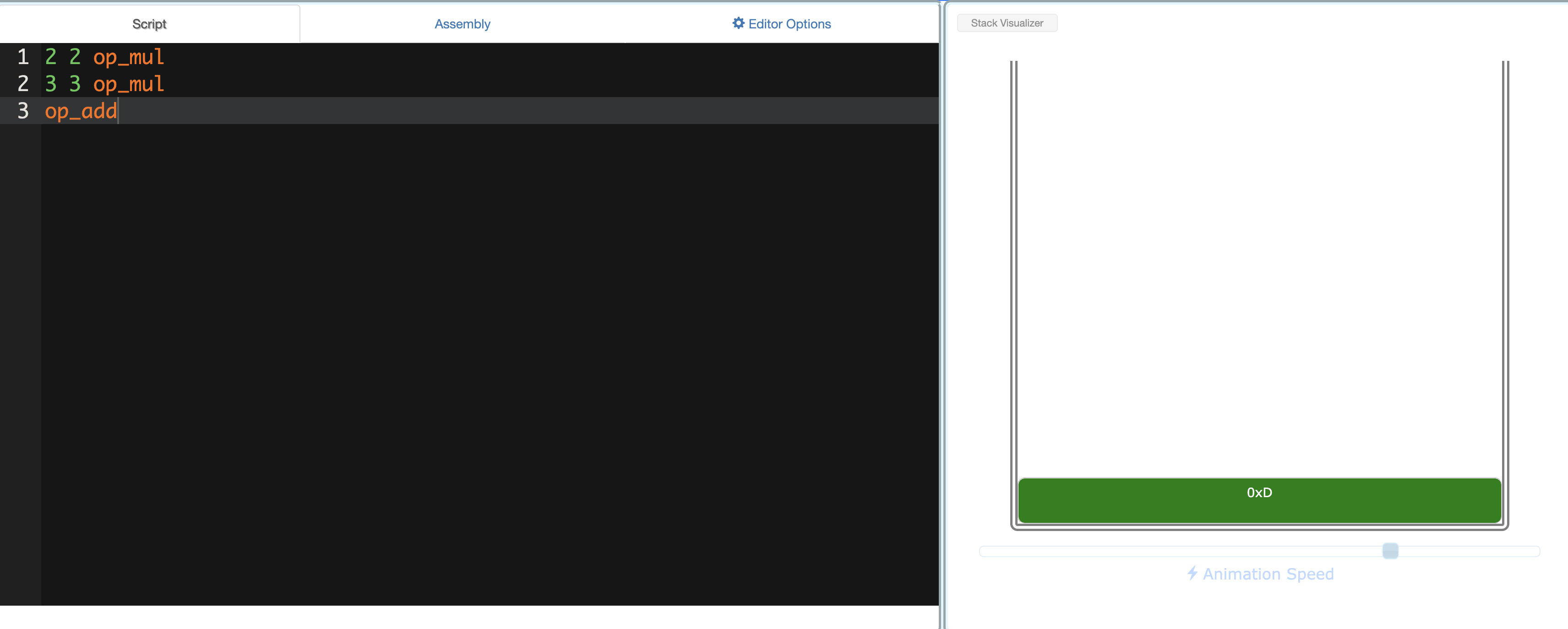Click the second 3 on line 2
The width and height of the screenshot is (1568, 629).
click(x=75, y=83)
